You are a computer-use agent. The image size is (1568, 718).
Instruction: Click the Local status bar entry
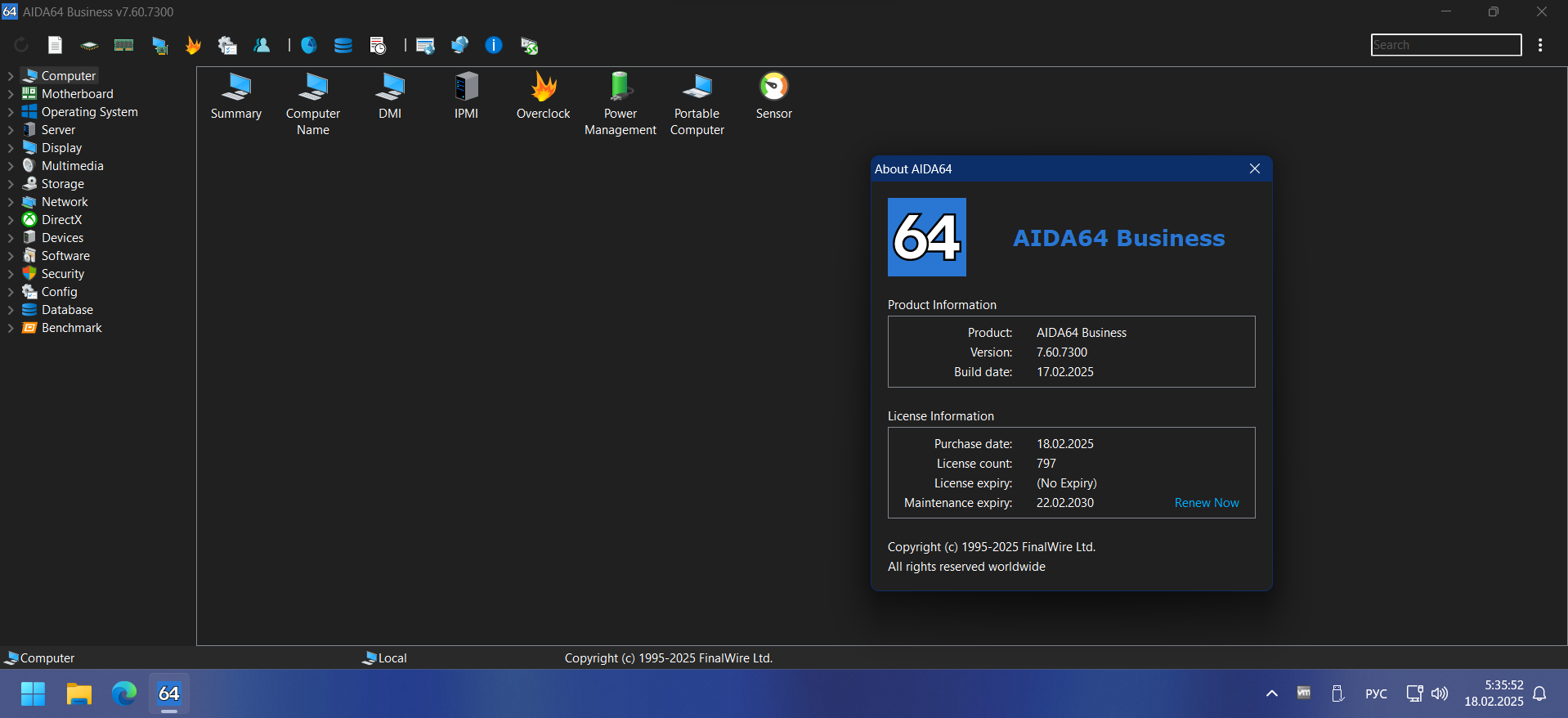pyautogui.click(x=385, y=658)
